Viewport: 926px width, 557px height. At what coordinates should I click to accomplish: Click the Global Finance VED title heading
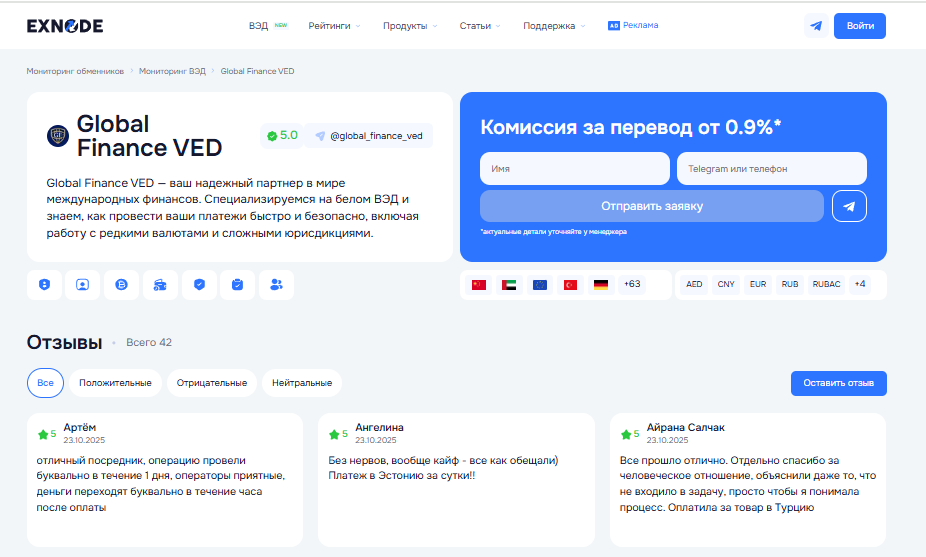[149, 136]
